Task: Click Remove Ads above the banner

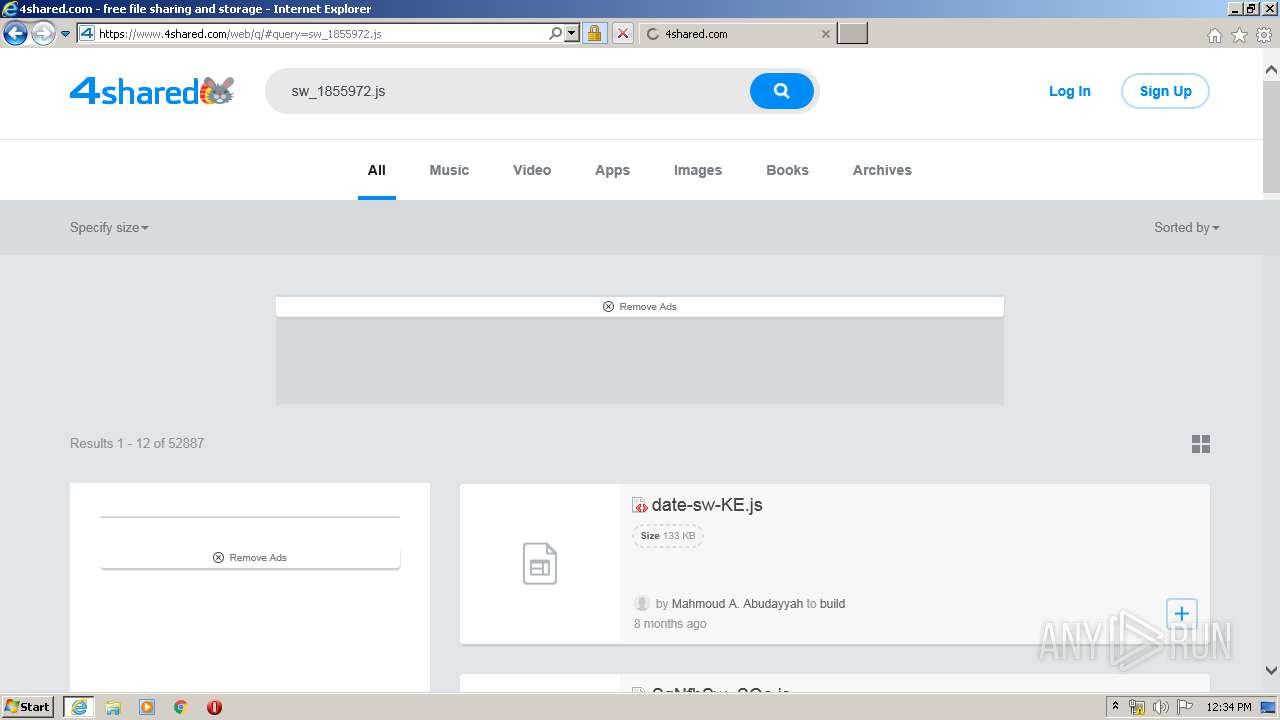Action: coord(640,307)
